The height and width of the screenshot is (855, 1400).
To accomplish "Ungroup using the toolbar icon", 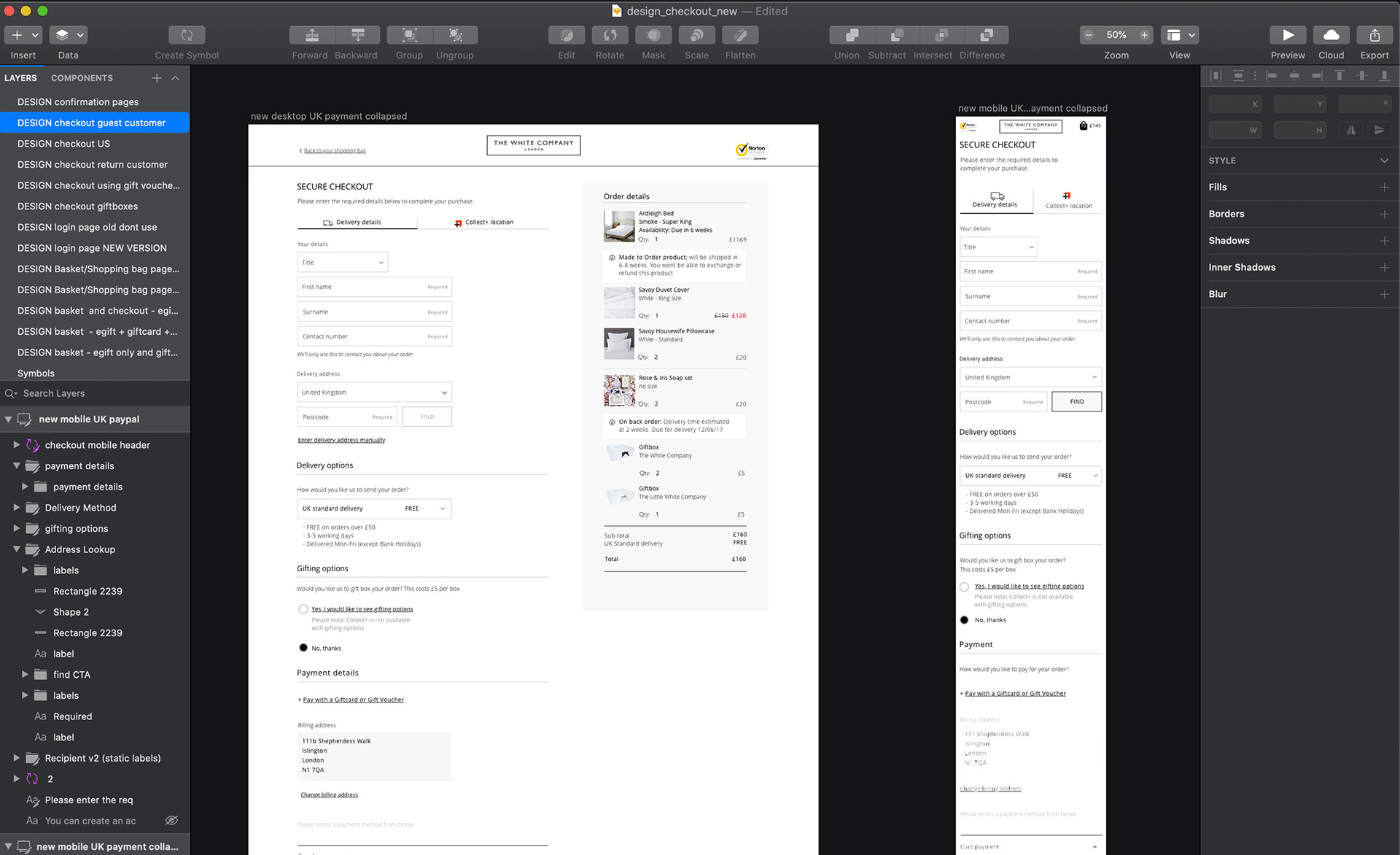I will pos(455,35).
